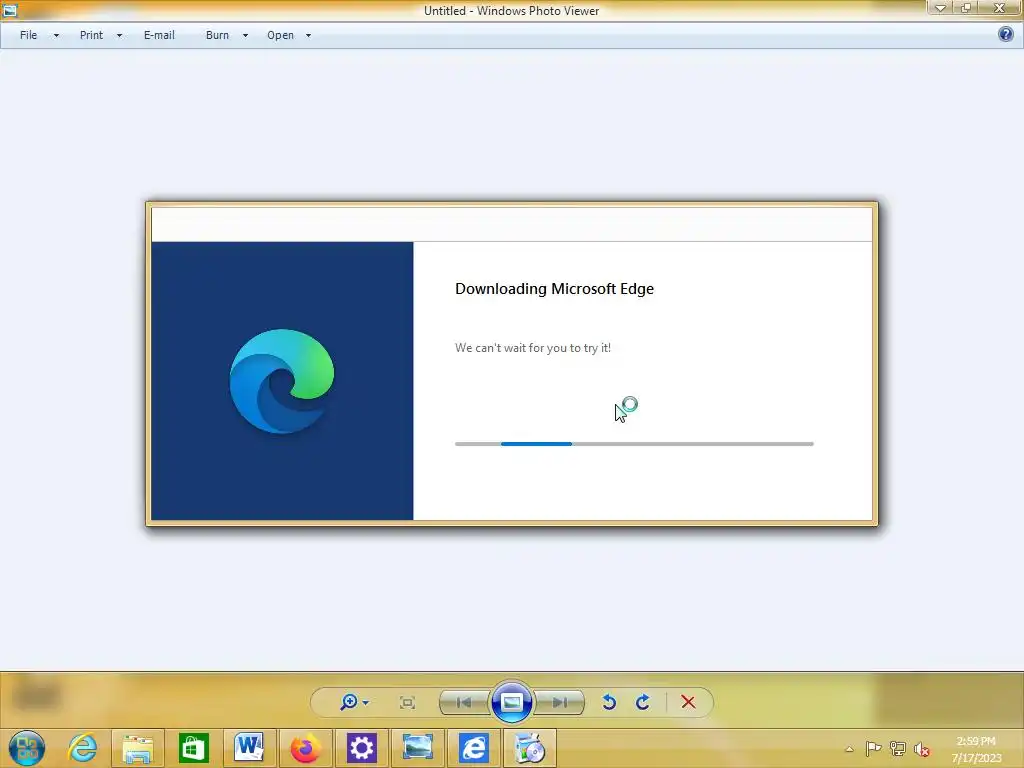The height and width of the screenshot is (768, 1024).
Task: Go to the next photo
Action: (x=560, y=703)
